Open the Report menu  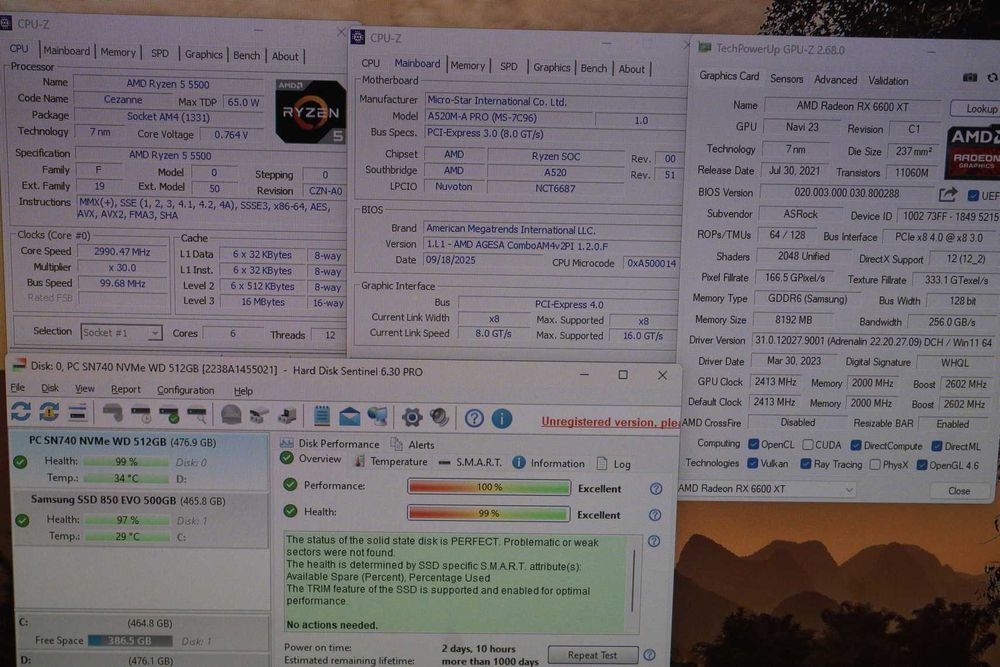click(126, 389)
